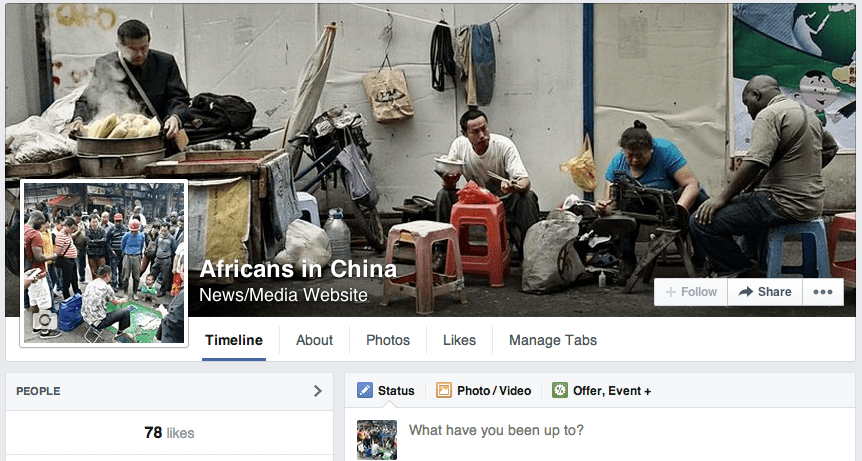Click the Africans in China page title
The width and height of the screenshot is (862, 461).
point(298,269)
